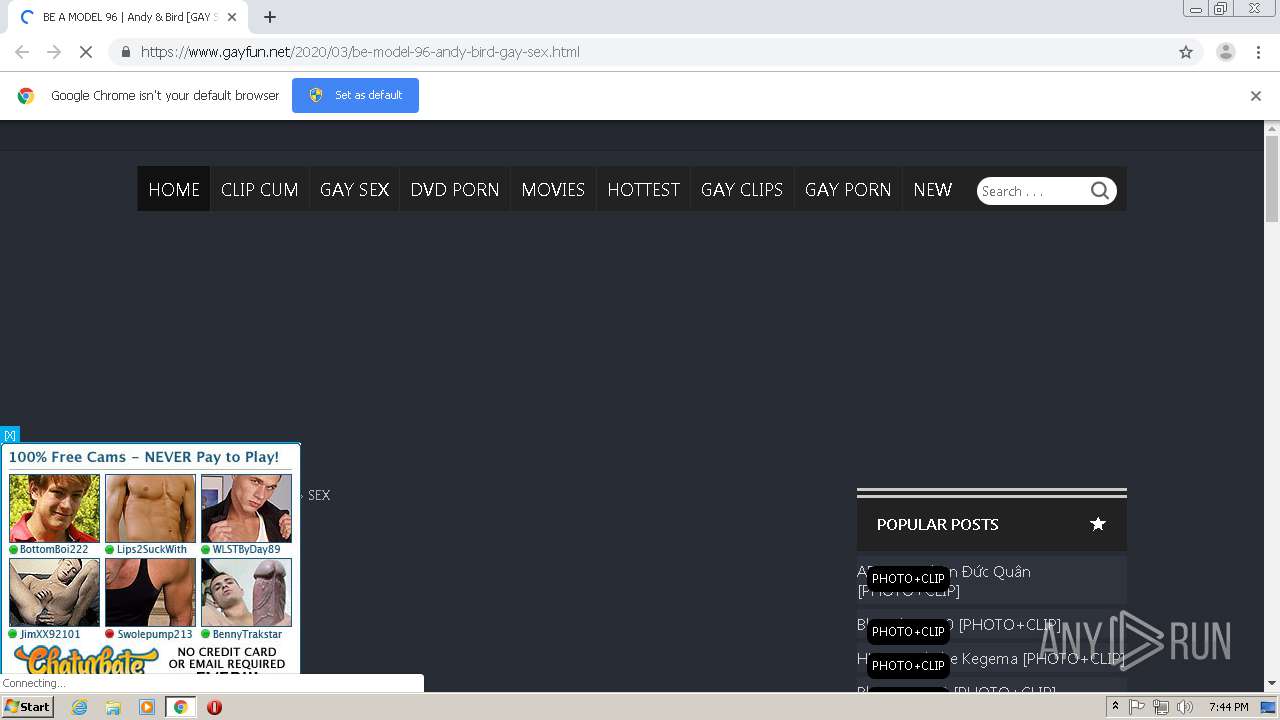Open Opera icon in taskbar

click(x=214, y=707)
